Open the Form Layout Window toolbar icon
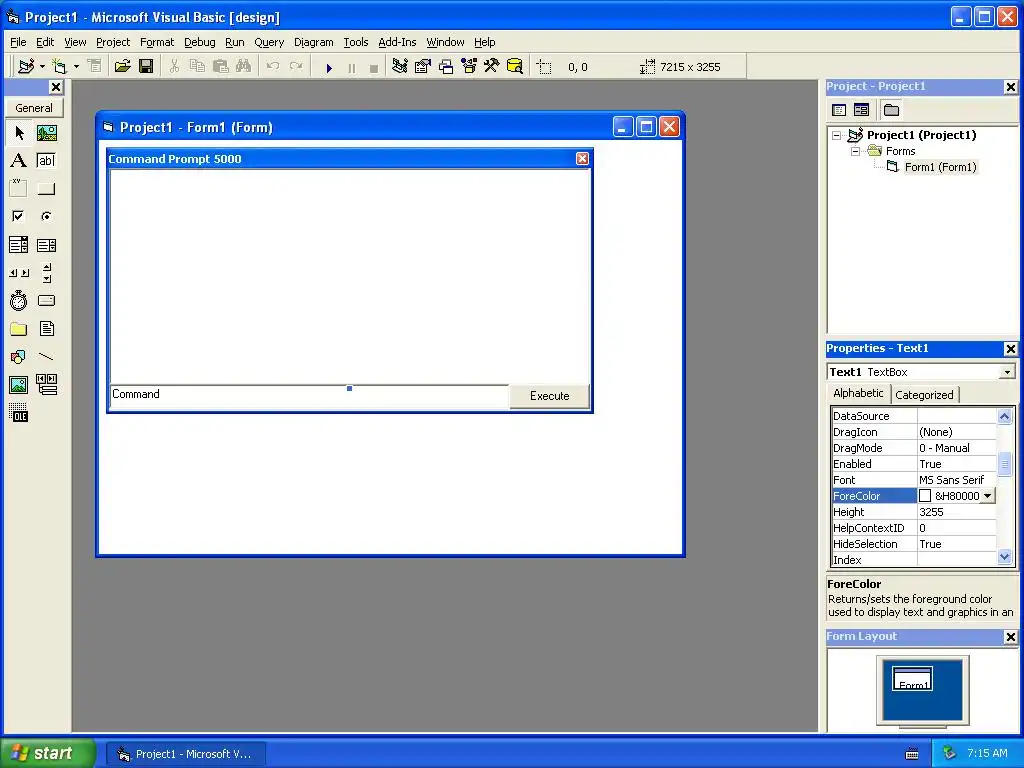 (x=446, y=67)
